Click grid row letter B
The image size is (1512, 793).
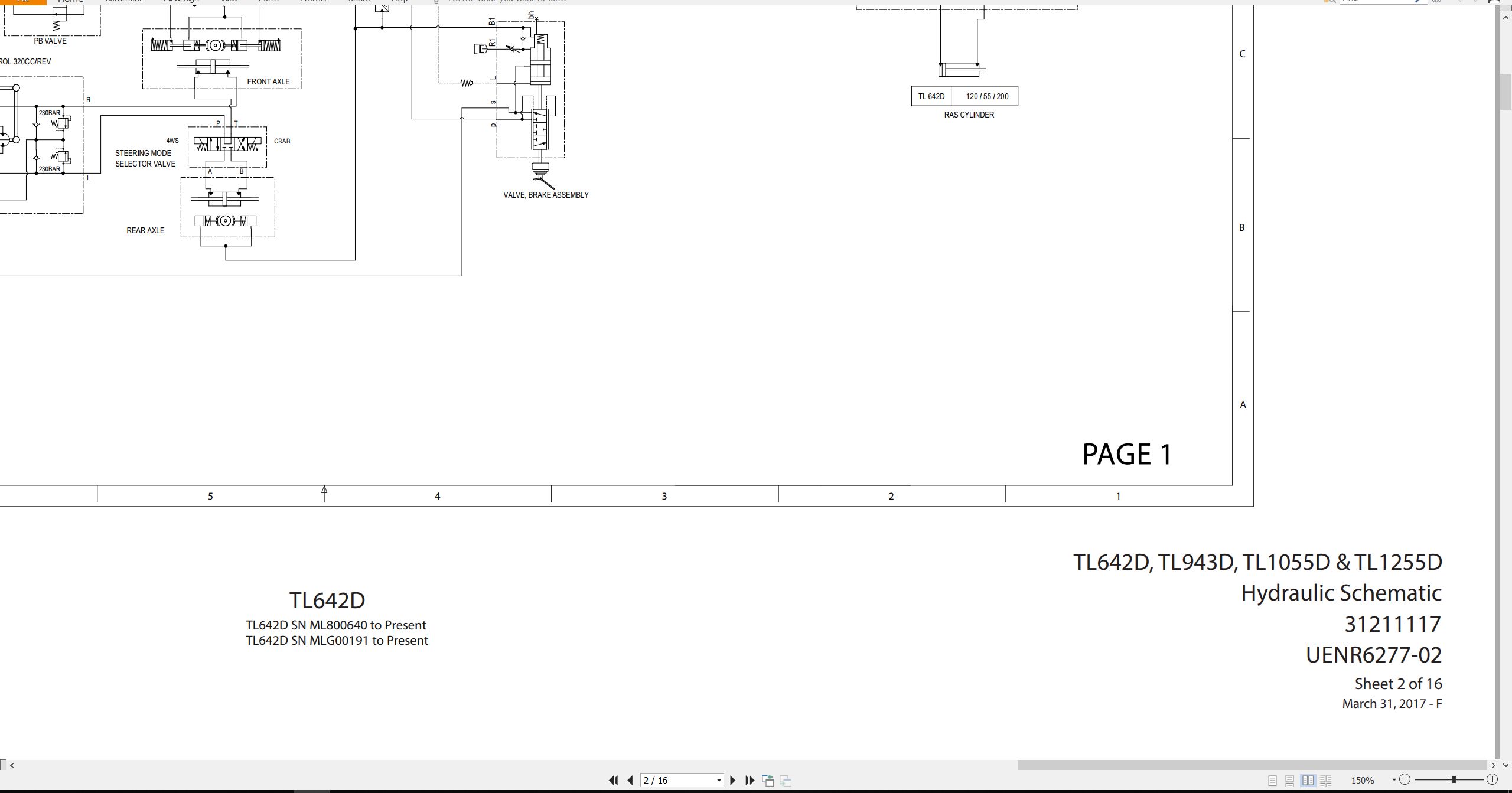(x=1241, y=227)
